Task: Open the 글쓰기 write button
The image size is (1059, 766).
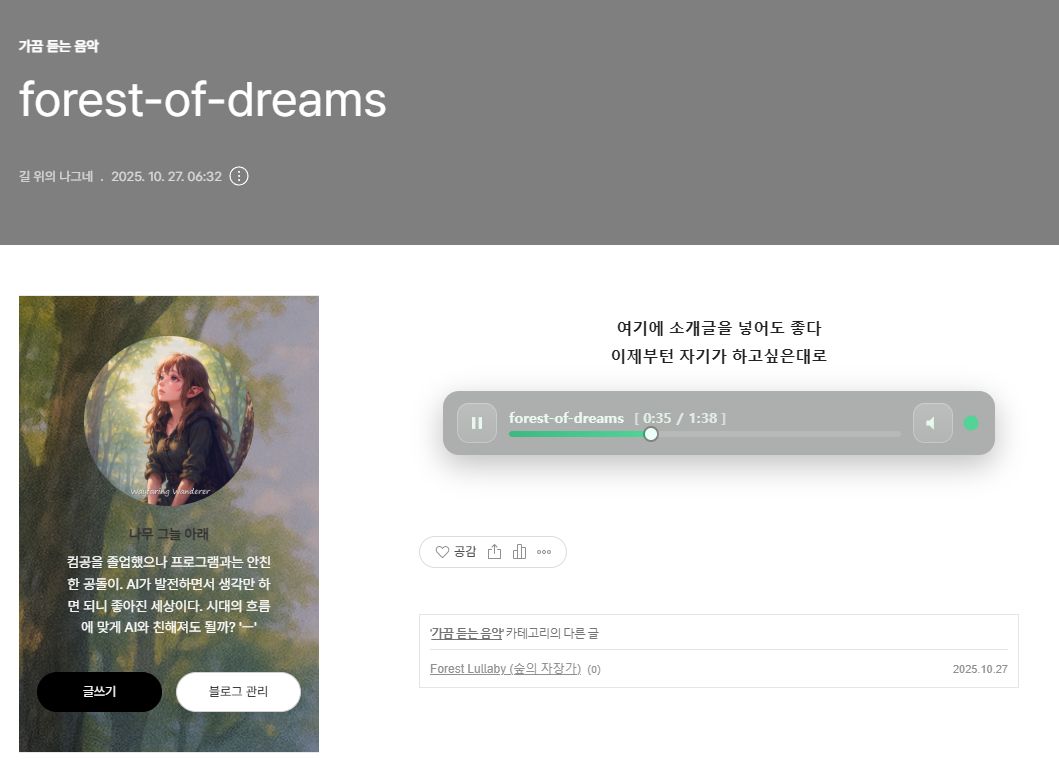Action: (x=99, y=692)
